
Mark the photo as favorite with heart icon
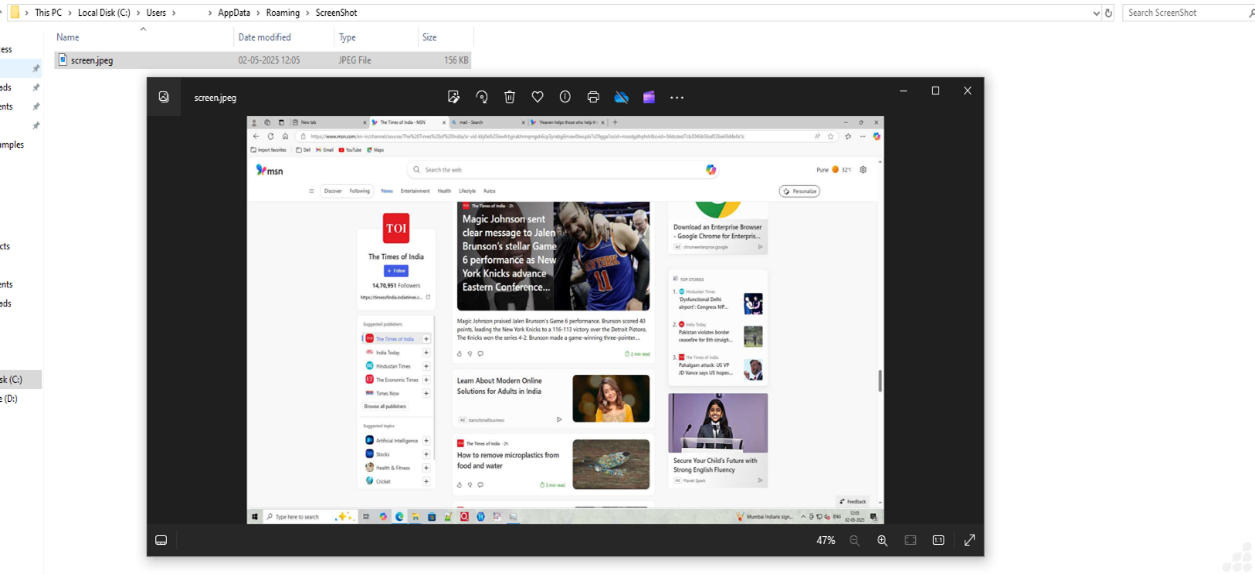pyautogui.click(x=537, y=97)
